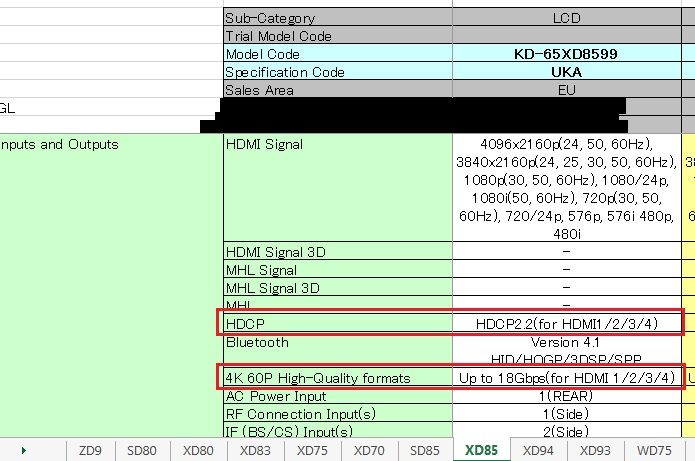This screenshot has width=695, height=461.
Task: Select the HDCP2.2(for HDMI1/2/3/4) cell
Action: [x=566, y=324]
